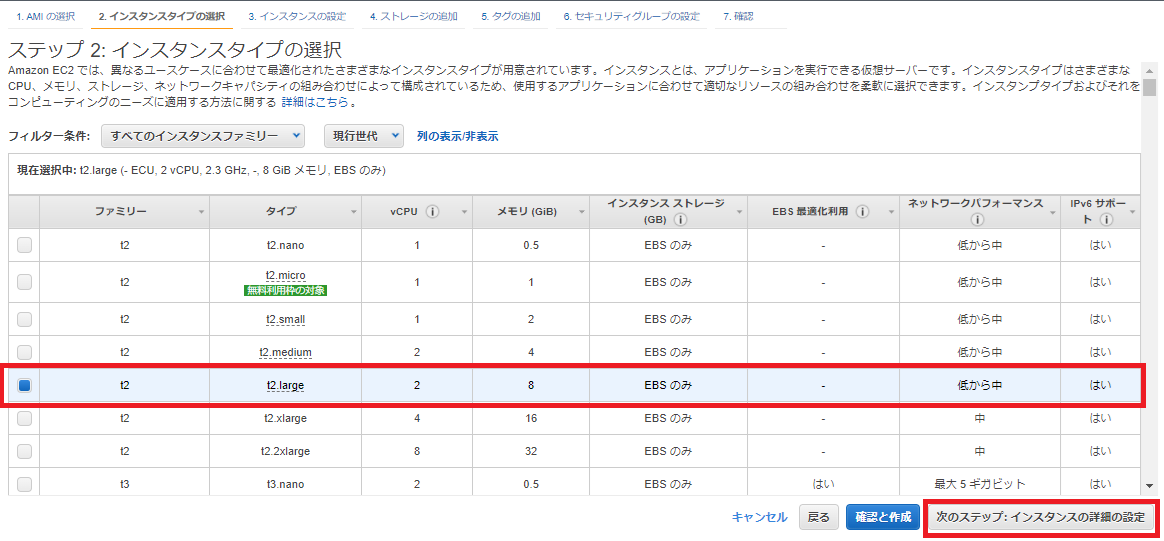Click the EBS 最適化利用 info icon
This screenshot has width=1164, height=541.
[862, 212]
